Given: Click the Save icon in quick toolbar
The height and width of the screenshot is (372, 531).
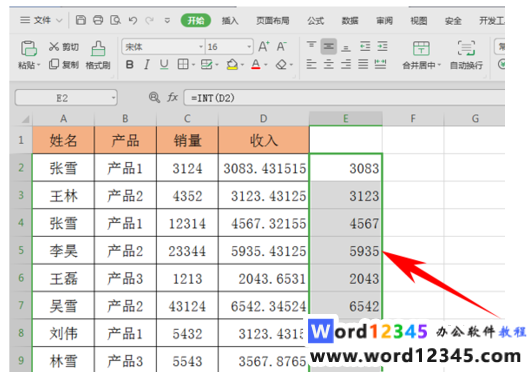Looking at the screenshot, I should [x=81, y=20].
